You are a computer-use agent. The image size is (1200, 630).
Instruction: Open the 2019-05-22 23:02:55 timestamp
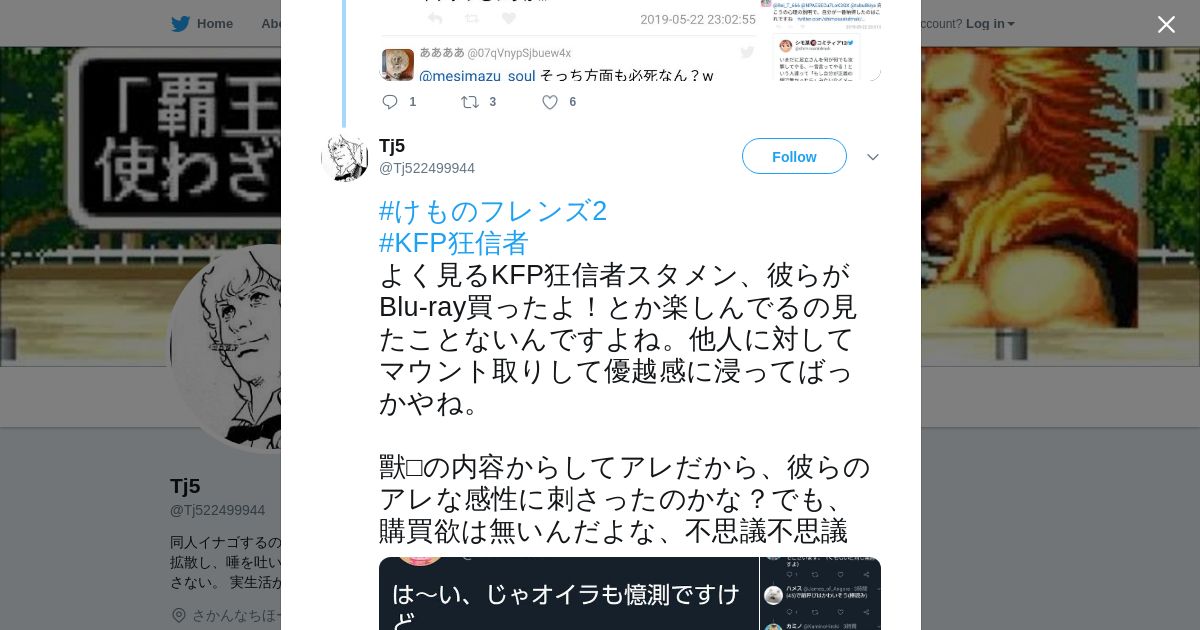click(698, 19)
